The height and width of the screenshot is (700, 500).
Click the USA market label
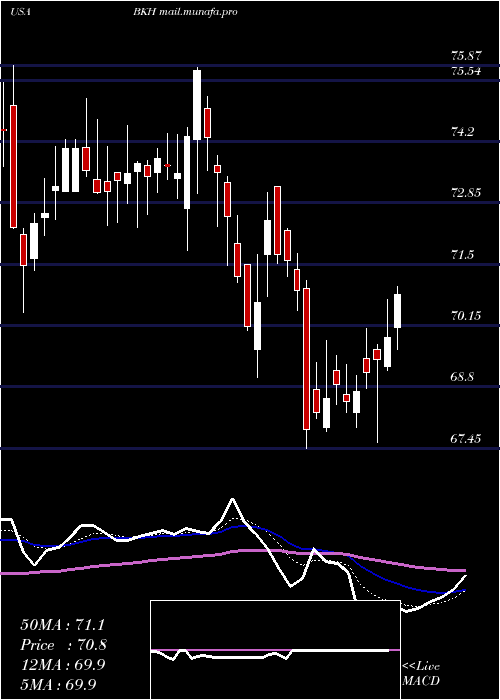point(20,12)
